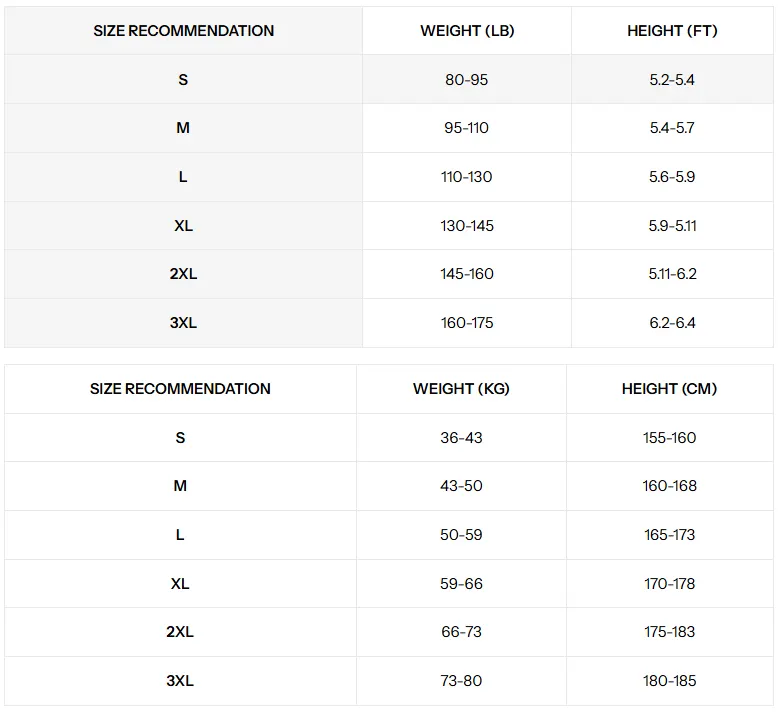Click the first SIZE RECOMMENDATION header
The width and height of the screenshot is (778, 715).
pos(184,31)
